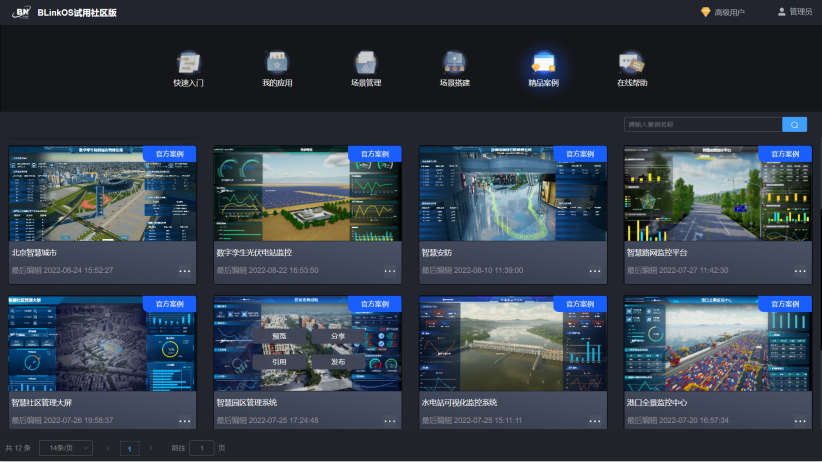This screenshot has height=462, width=822.
Task: Expand the 14条/页 page size dropdown
Action: pos(66,448)
